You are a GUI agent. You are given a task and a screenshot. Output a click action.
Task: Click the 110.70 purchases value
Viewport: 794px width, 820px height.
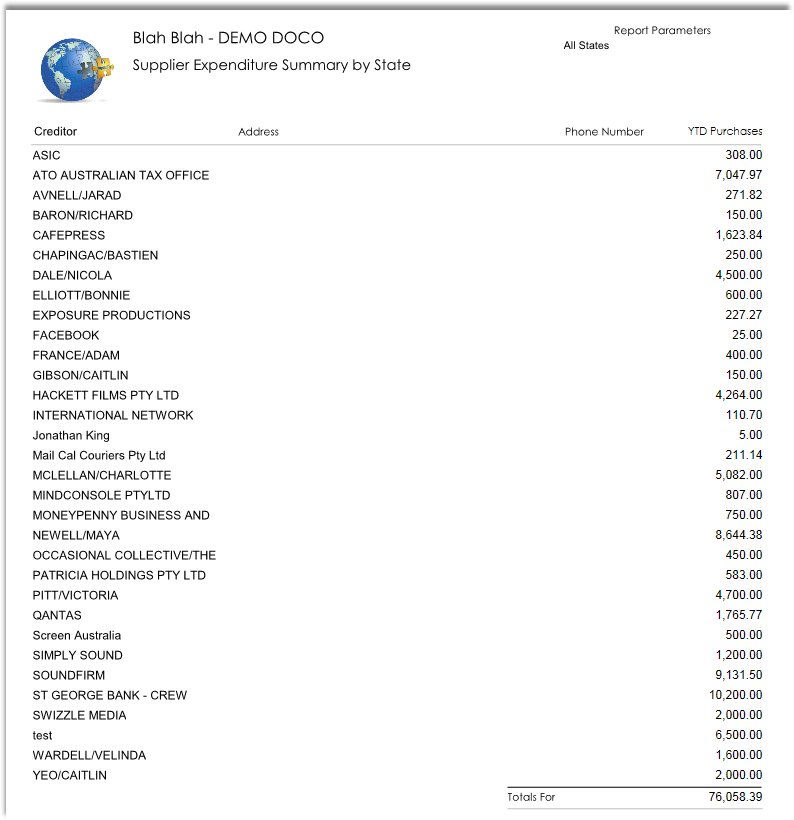(744, 415)
